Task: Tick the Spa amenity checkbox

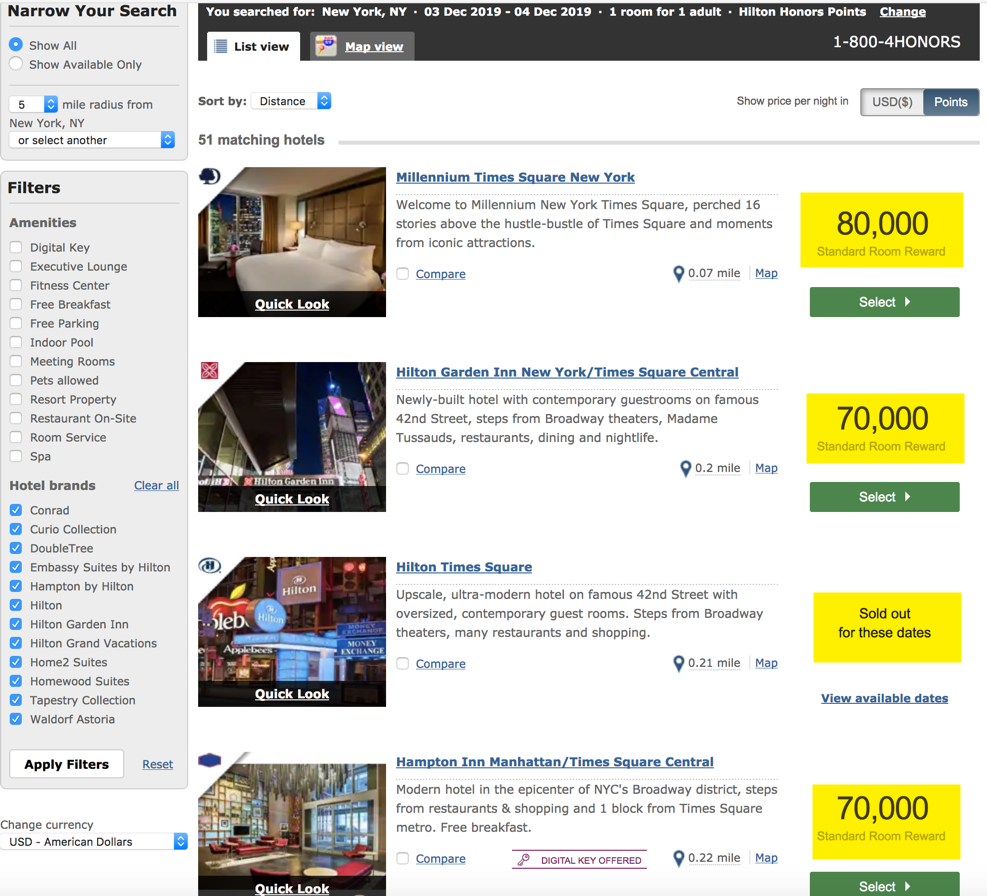Action: (16, 457)
